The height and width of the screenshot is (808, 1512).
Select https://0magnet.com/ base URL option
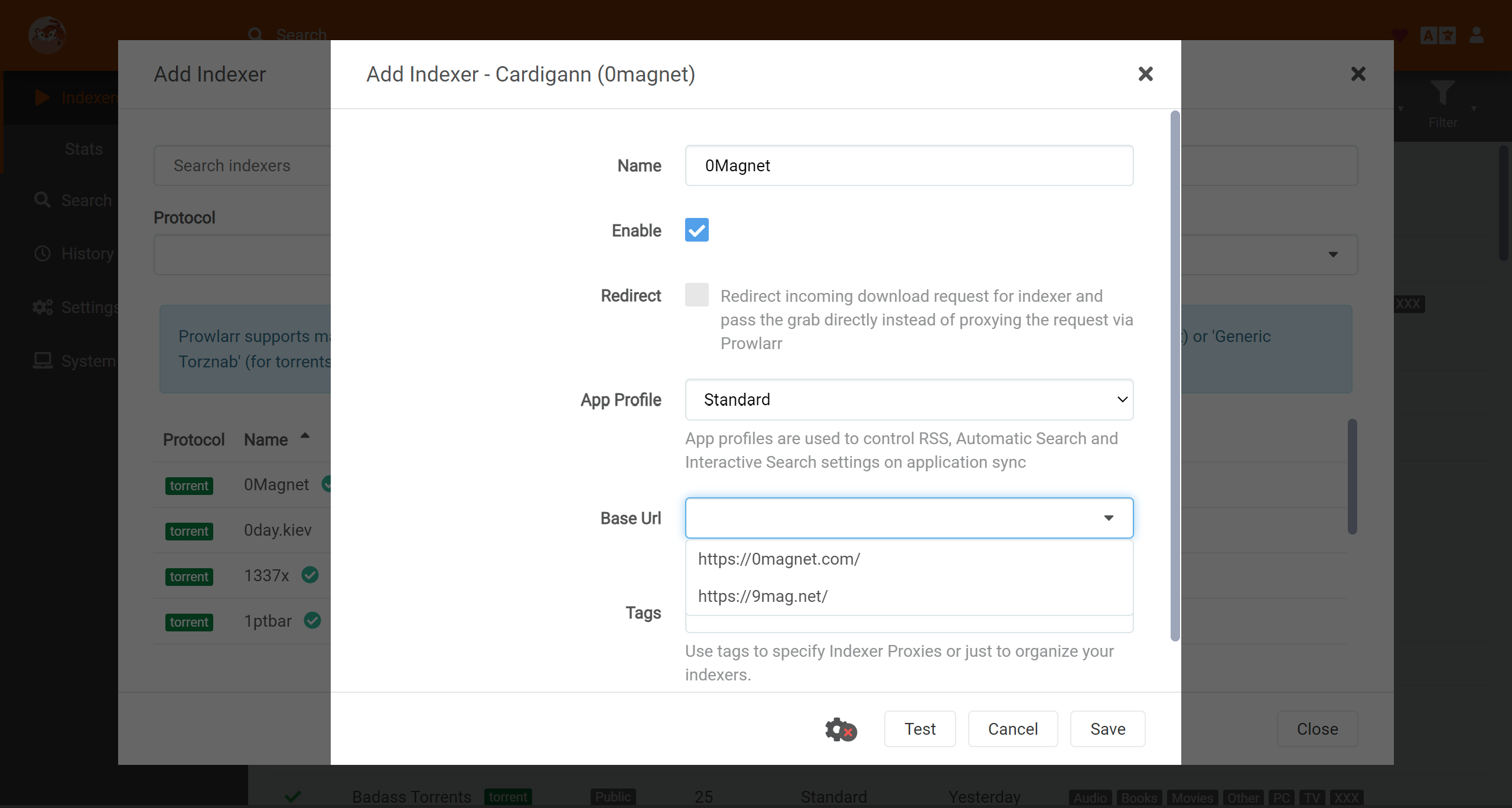tap(778, 559)
